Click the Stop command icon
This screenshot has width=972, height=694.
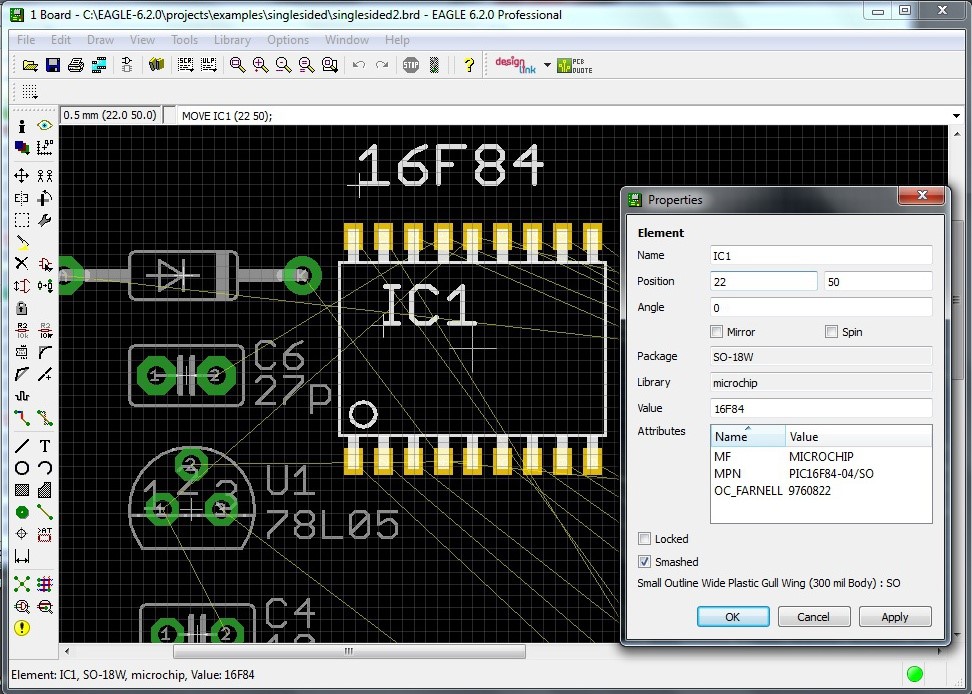[x=411, y=65]
